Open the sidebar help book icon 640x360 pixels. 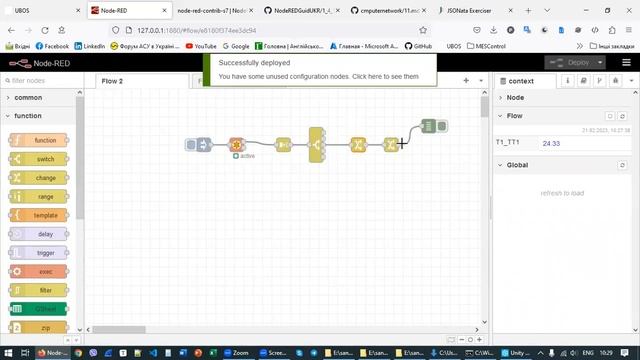(x=583, y=81)
